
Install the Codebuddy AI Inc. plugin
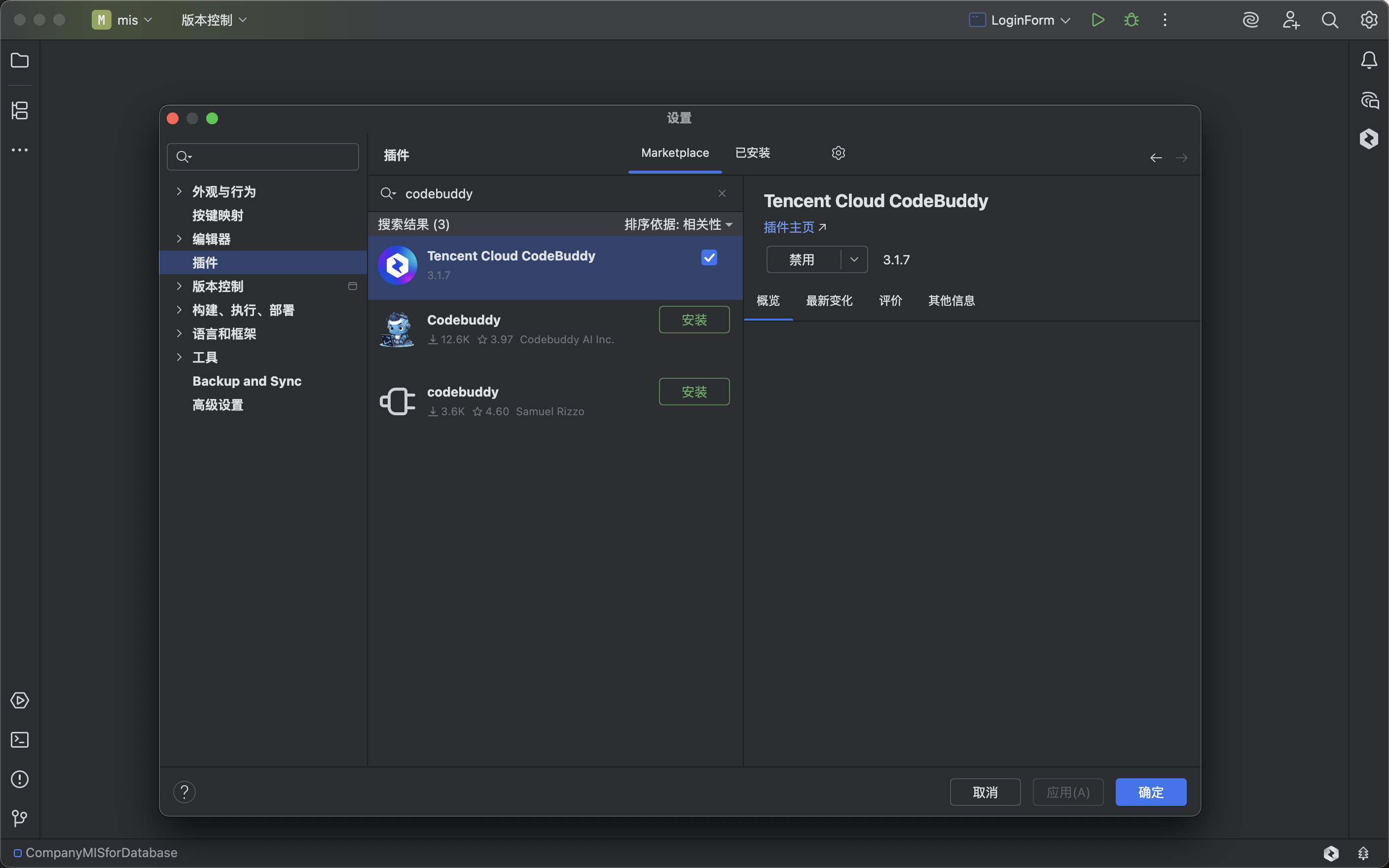click(x=694, y=320)
